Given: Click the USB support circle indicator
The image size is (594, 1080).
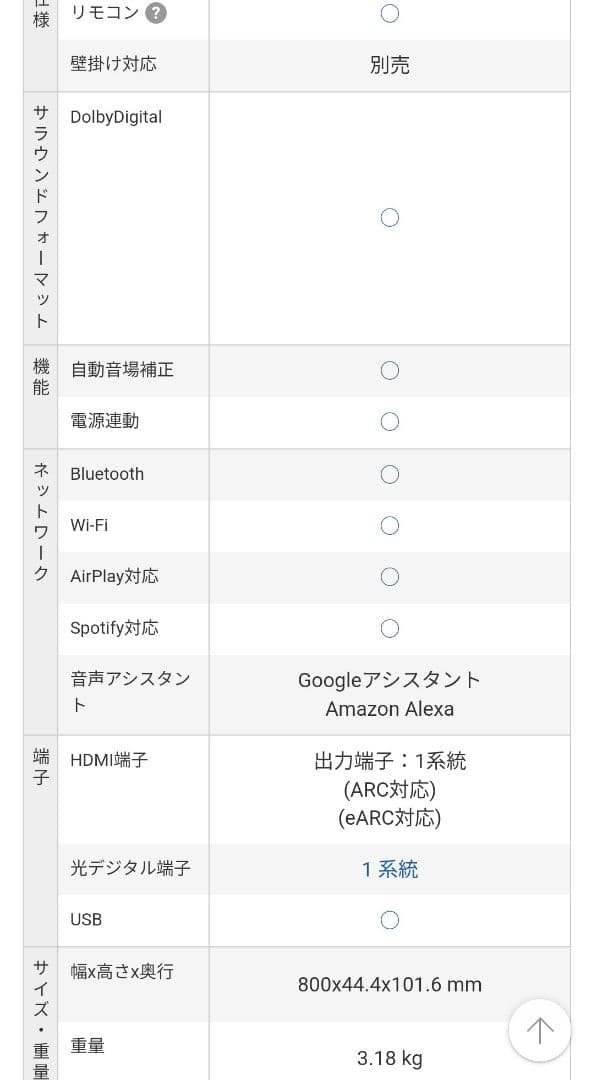Looking at the screenshot, I should [x=389, y=920].
